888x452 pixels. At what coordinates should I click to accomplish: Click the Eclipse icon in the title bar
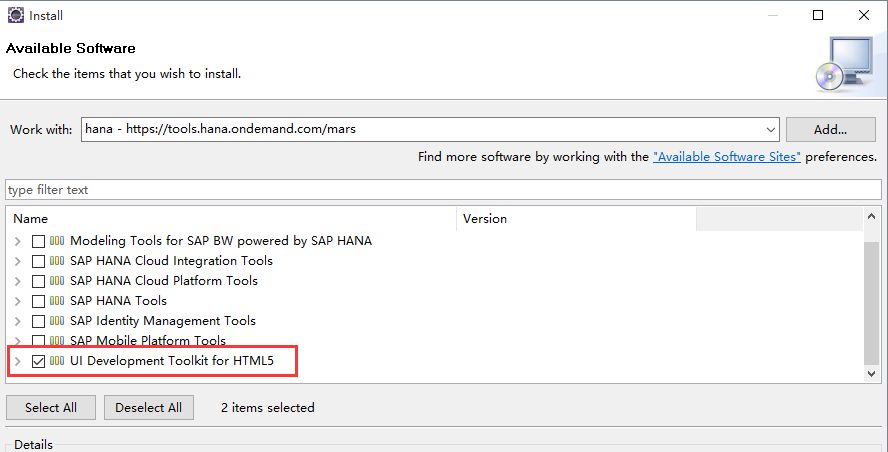click(x=16, y=15)
